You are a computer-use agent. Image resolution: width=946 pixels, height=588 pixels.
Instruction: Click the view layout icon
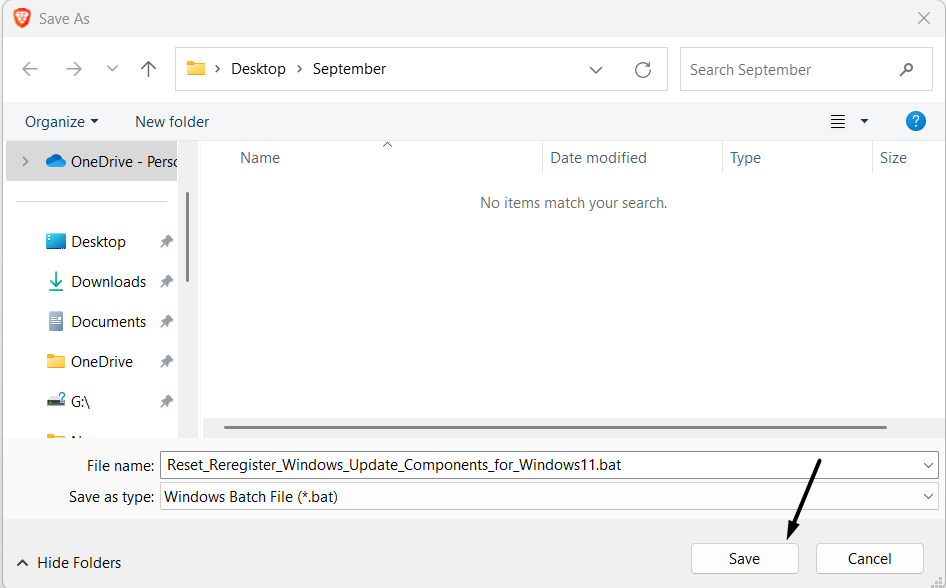(x=838, y=122)
